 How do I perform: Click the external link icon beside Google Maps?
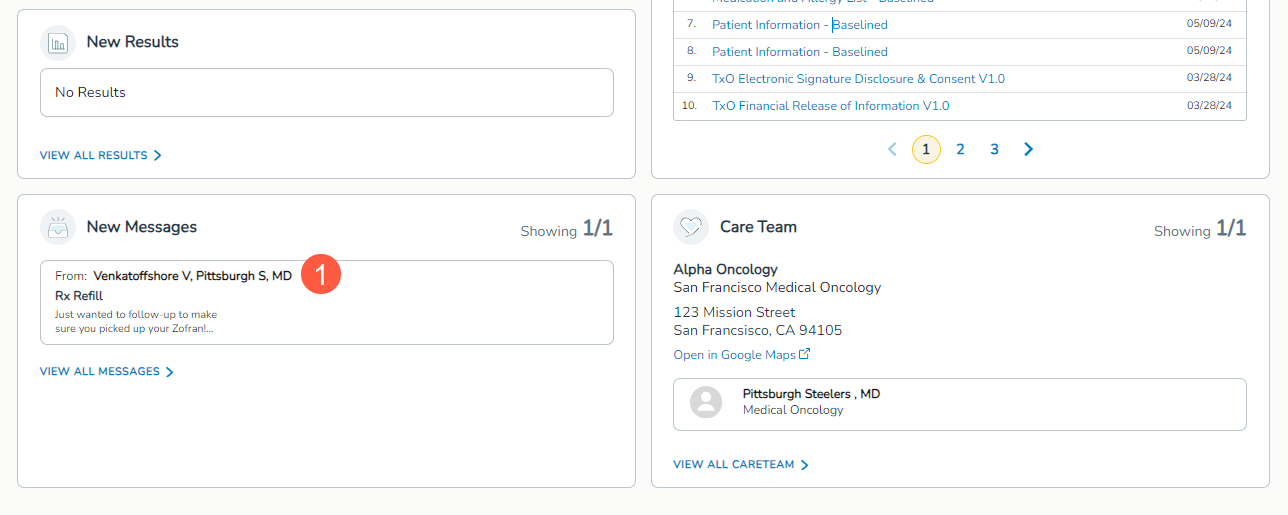(x=805, y=354)
